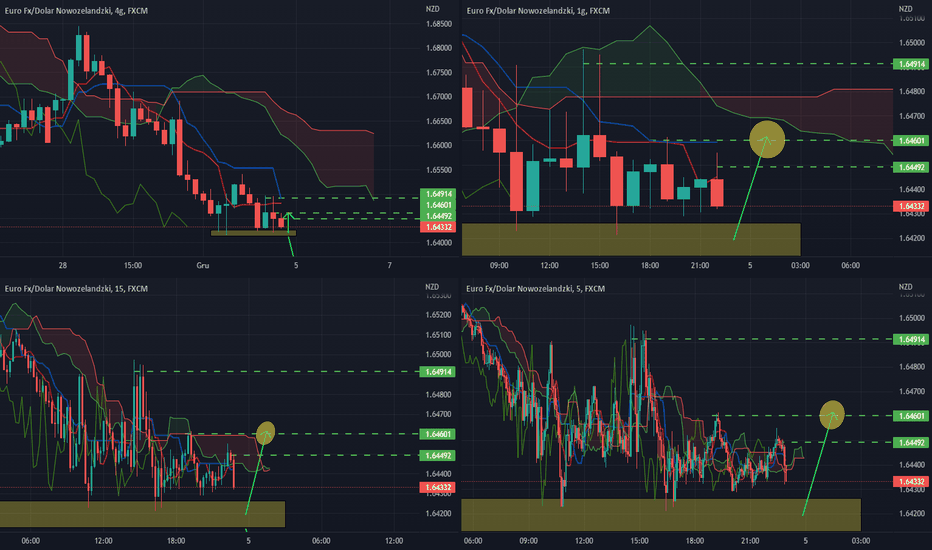Click red 1.64332 price label in 5-minute chart
The width and height of the screenshot is (932, 550).
coord(911,482)
